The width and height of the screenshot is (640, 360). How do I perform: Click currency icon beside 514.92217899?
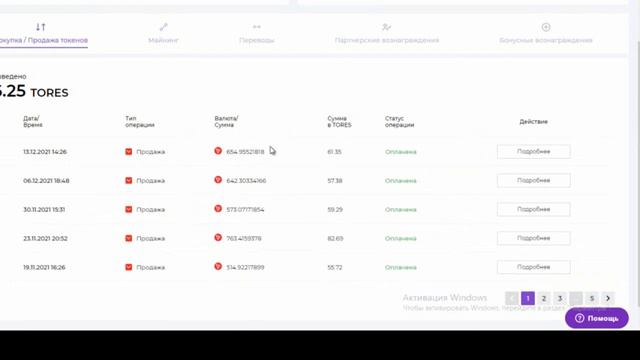click(x=218, y=267)
